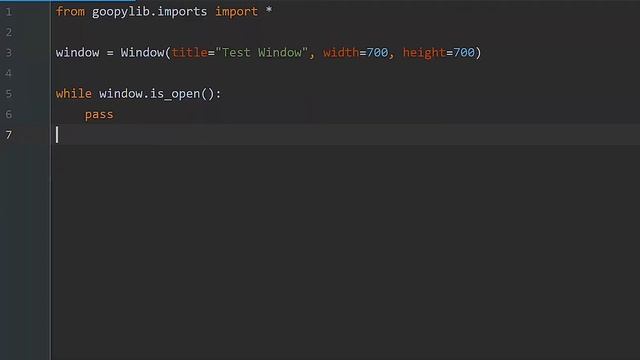The height and width of the screenshot is (360, 640).
Task: Click the asterisk on line 1
Action: coord(269,10)
